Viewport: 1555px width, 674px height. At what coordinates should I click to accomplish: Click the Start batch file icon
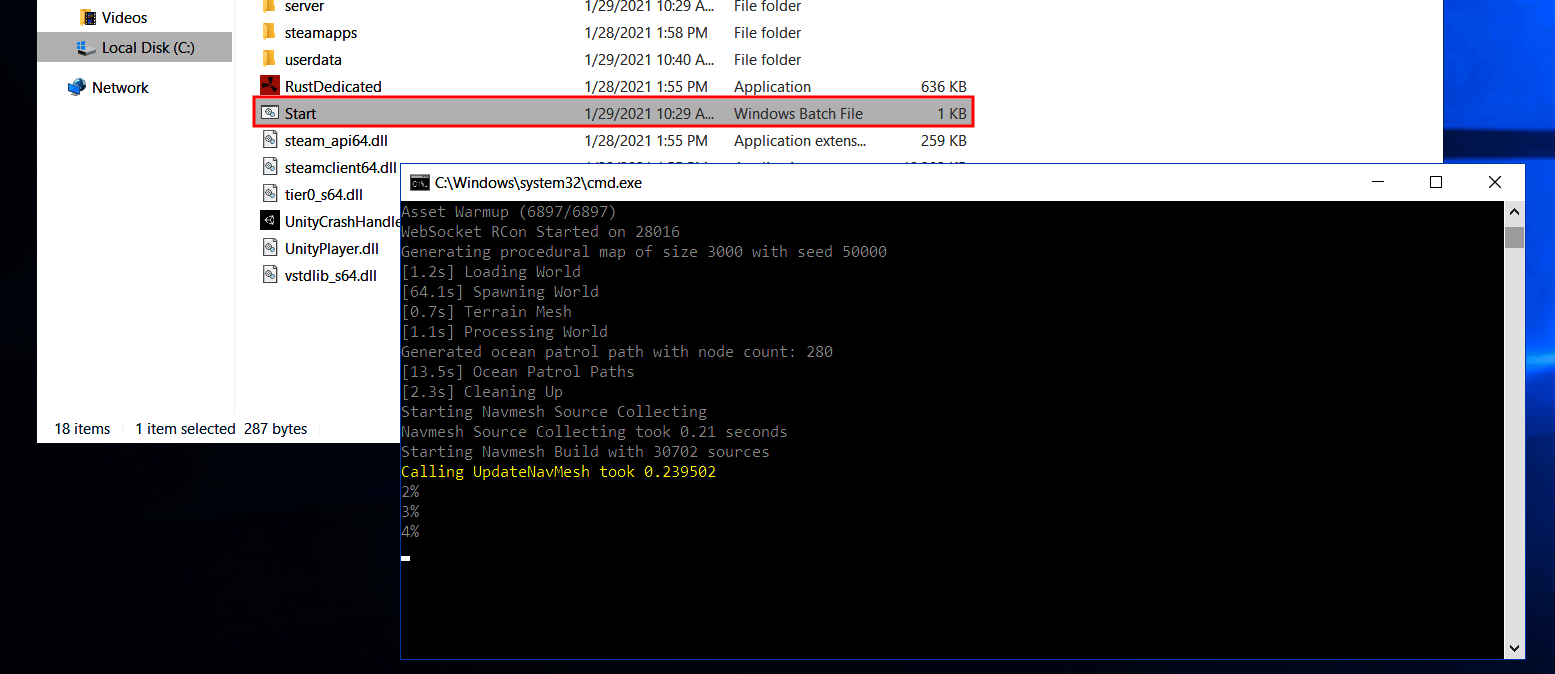[270, 113]
